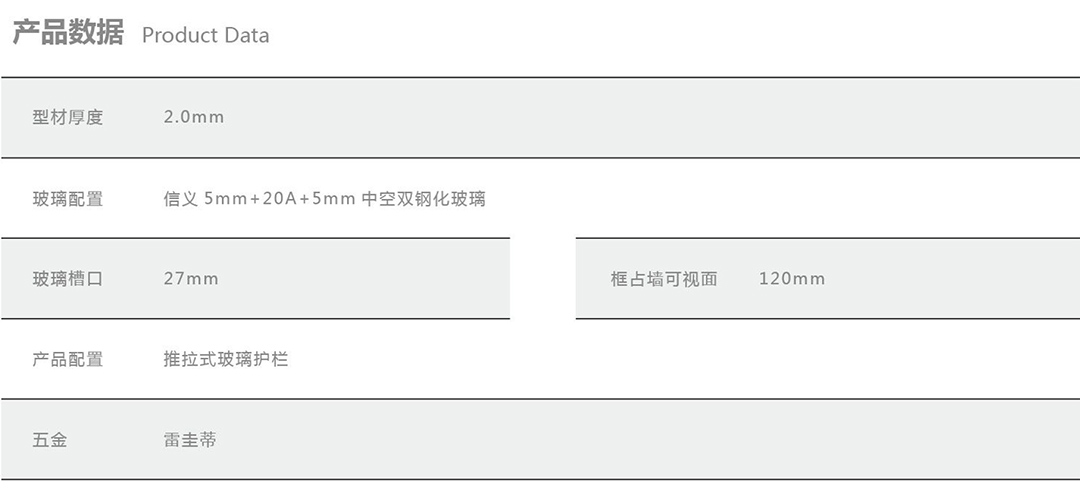Click the Product Data subtitle text

click(205, 36)
